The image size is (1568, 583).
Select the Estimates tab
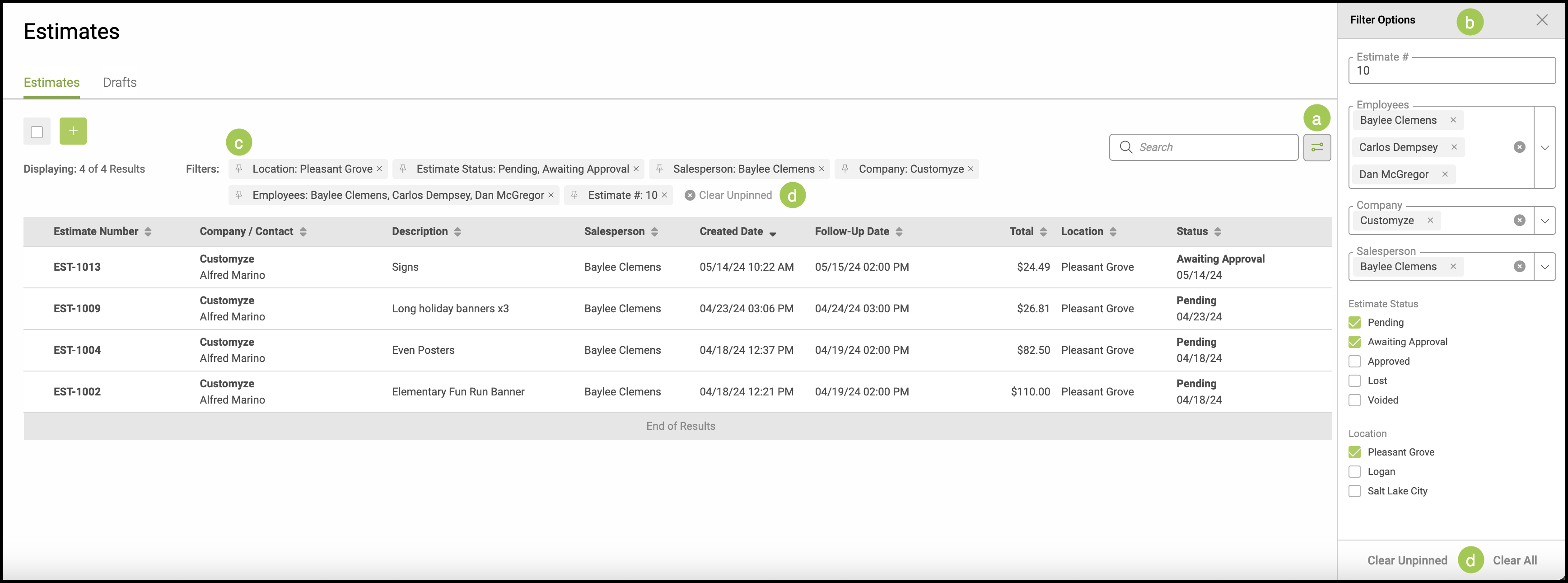click(x=52, y=82)
